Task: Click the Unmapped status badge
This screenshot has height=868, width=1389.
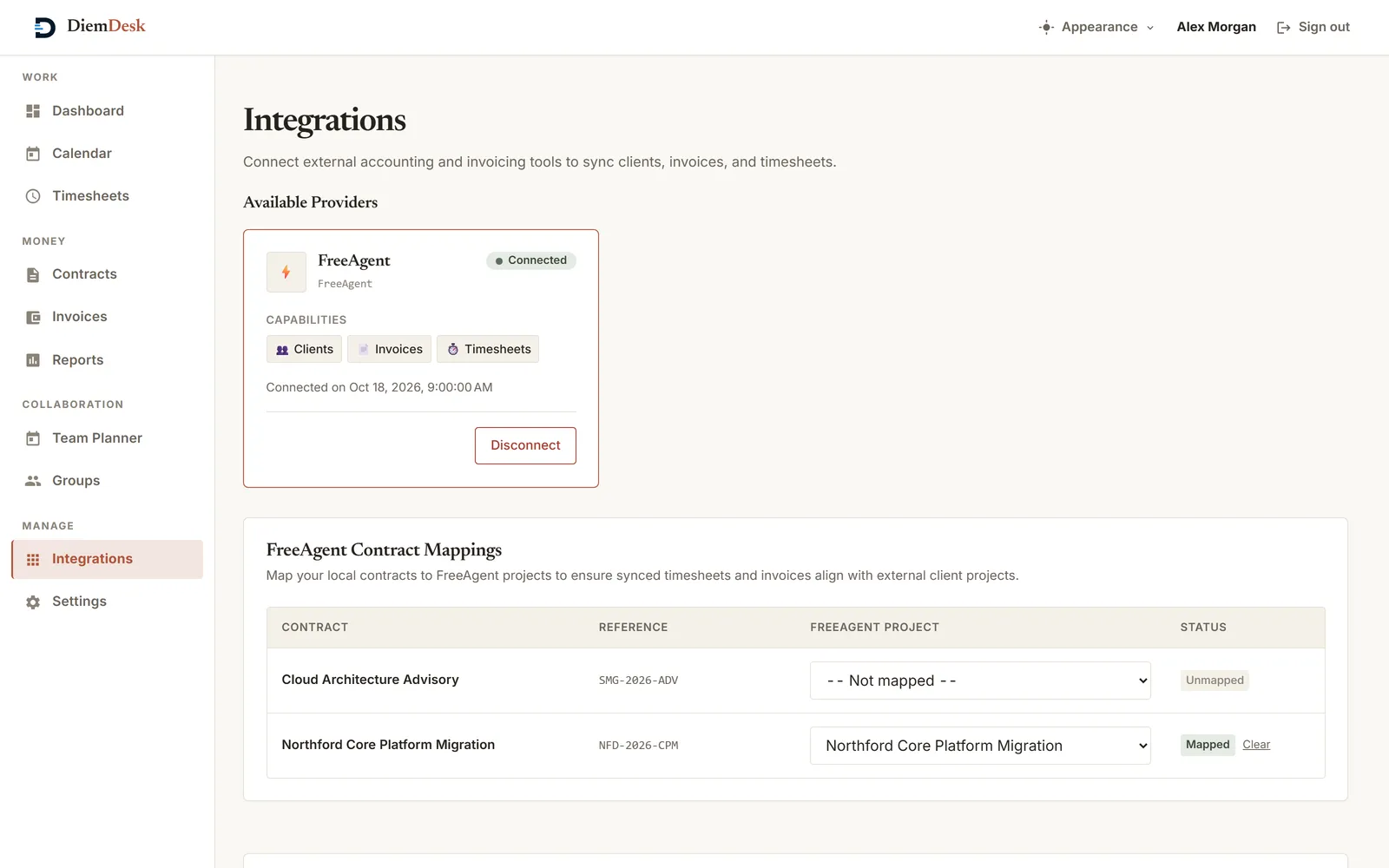Action: pyautogui.click(x=1215, y=681)
